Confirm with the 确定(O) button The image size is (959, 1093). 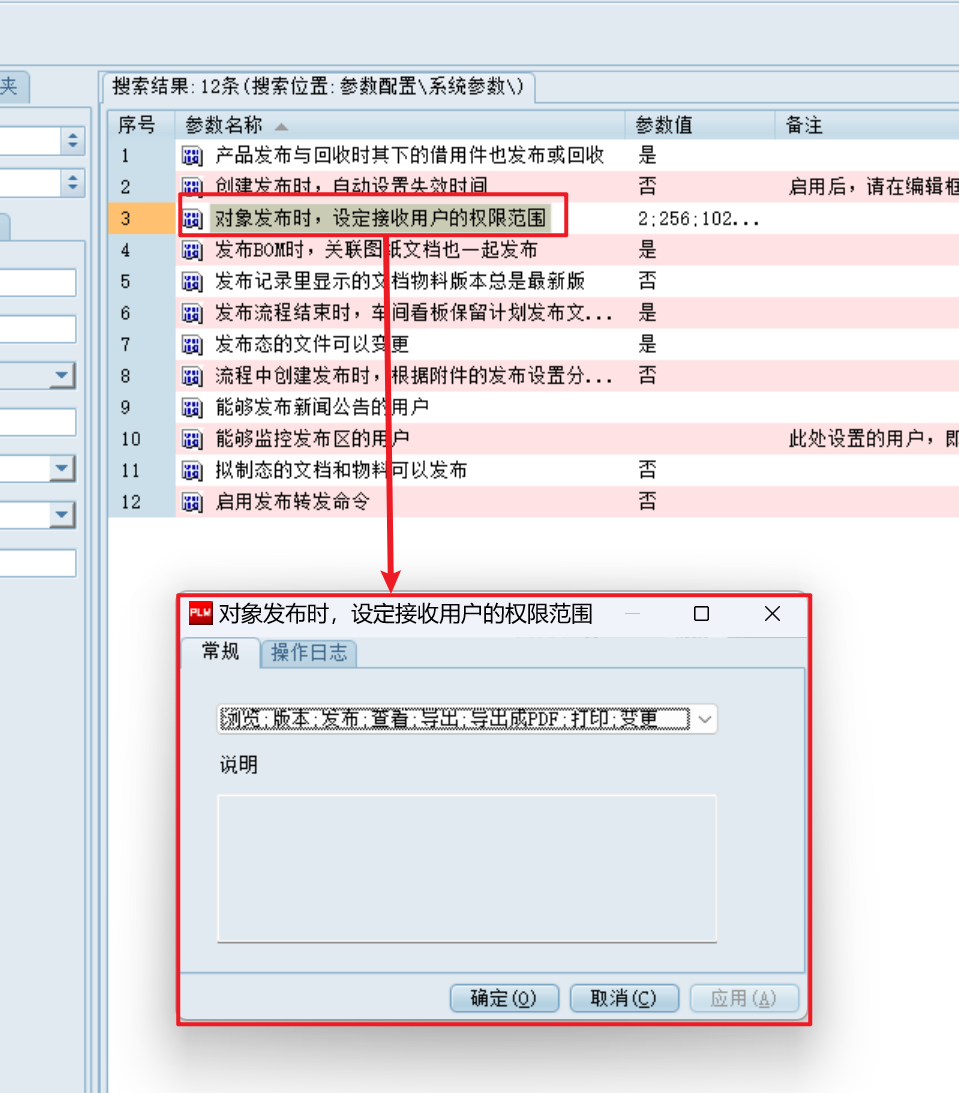[504, 998]
